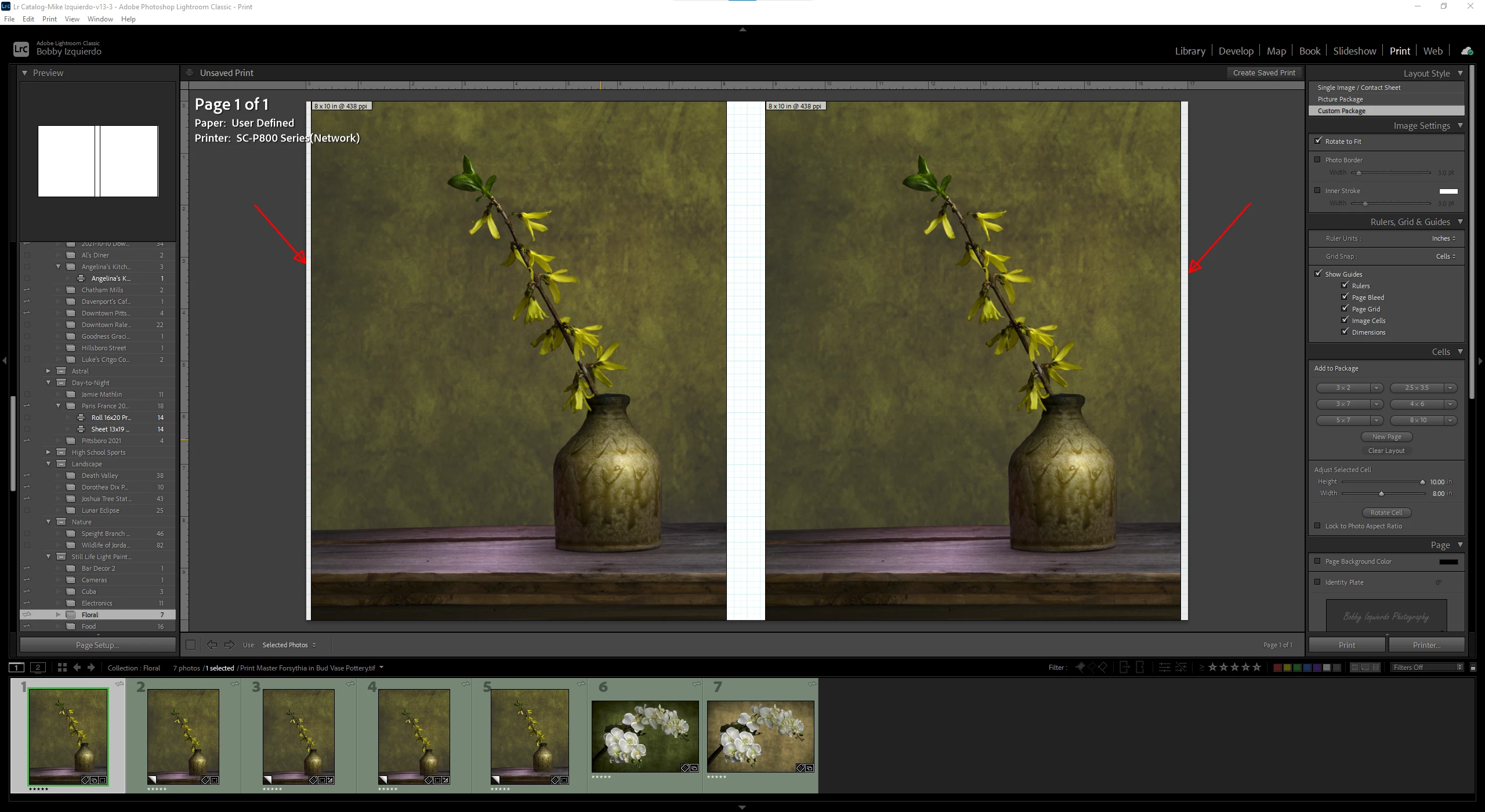Click the second monitor display icon
Image resolution: width=1485 pixels, height=812 pixels.
tap(38, 668)
